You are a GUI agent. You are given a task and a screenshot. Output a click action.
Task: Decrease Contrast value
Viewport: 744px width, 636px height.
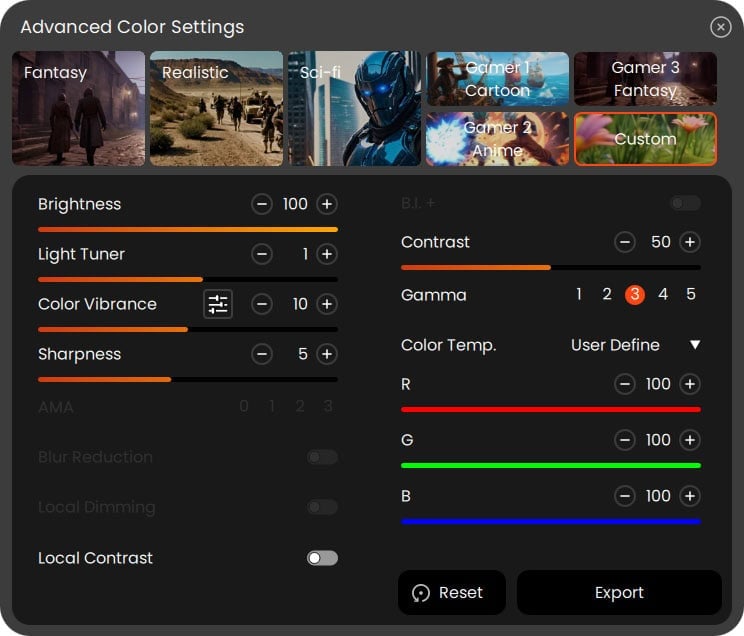[x=624, y=242]
